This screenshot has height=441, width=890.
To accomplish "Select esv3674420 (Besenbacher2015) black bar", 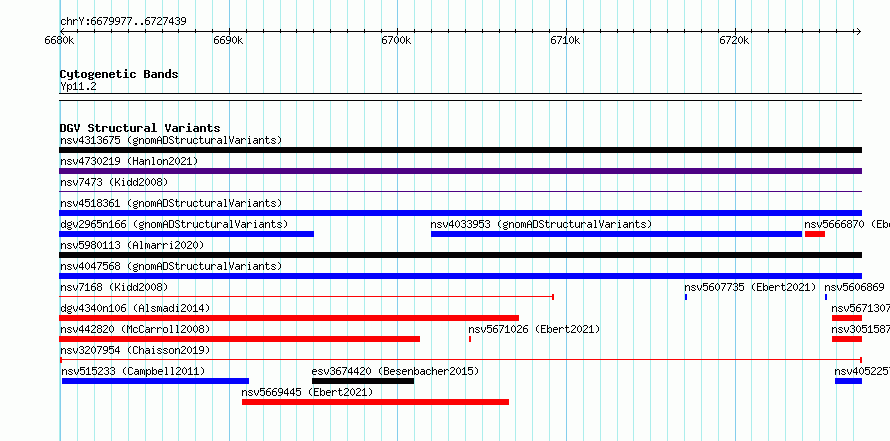I will [363, 381].
